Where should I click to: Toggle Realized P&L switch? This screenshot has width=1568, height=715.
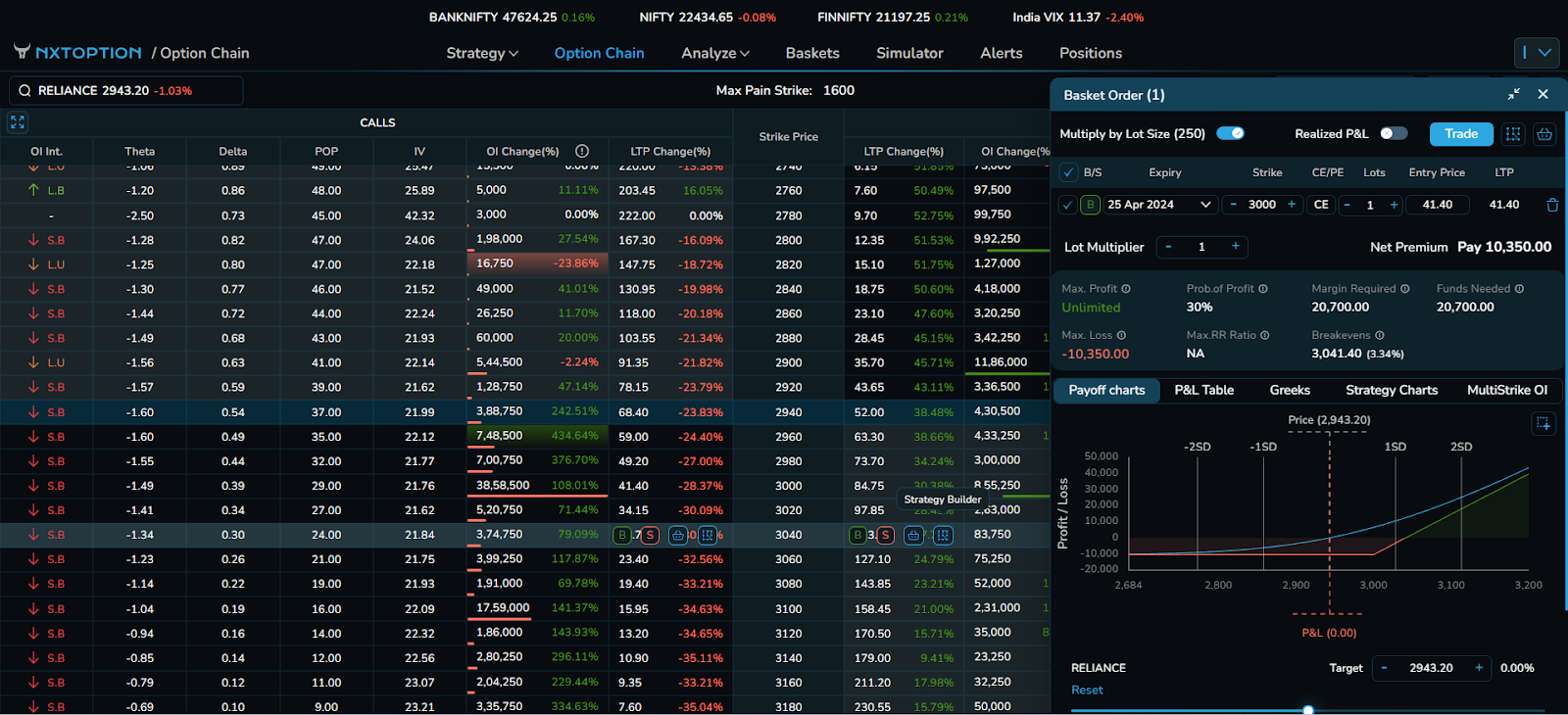(1394, 133)
